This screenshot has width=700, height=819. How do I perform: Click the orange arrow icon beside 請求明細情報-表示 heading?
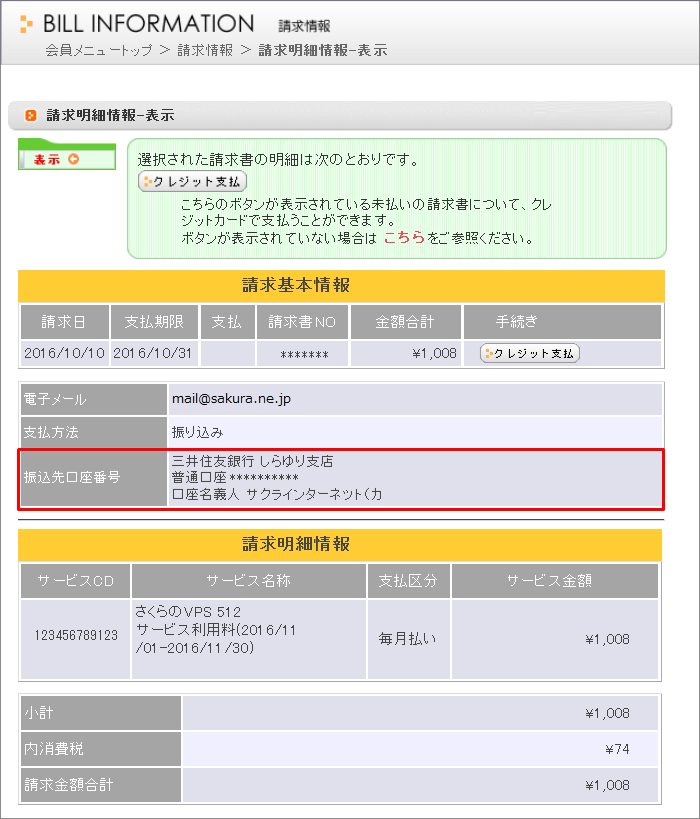[x=31, y=116]
